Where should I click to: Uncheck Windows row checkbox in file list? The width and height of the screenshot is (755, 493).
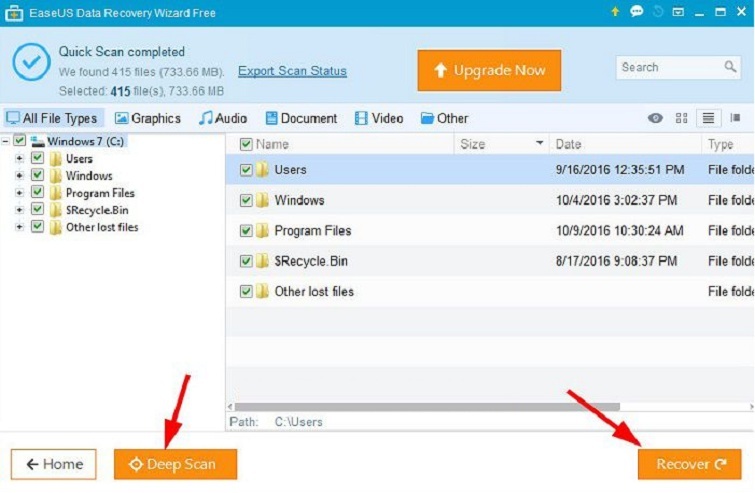click(x=246, y=200)
